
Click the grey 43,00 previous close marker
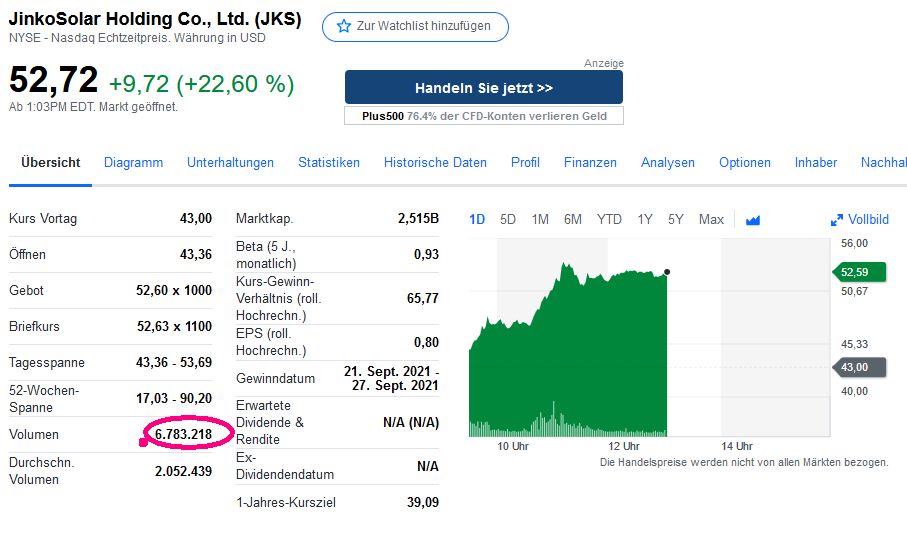[852, 367]
